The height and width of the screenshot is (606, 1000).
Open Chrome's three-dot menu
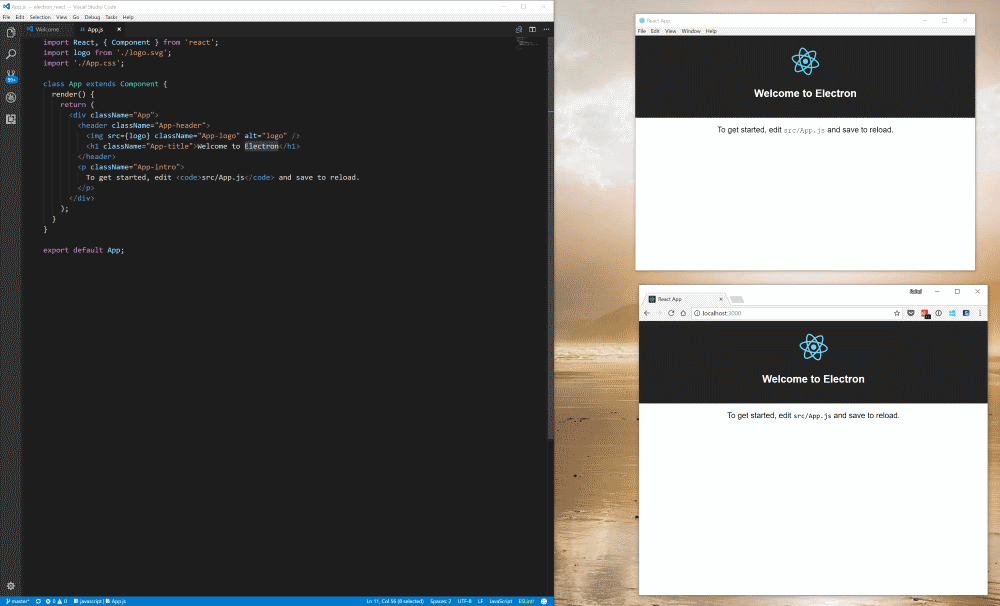980,313
